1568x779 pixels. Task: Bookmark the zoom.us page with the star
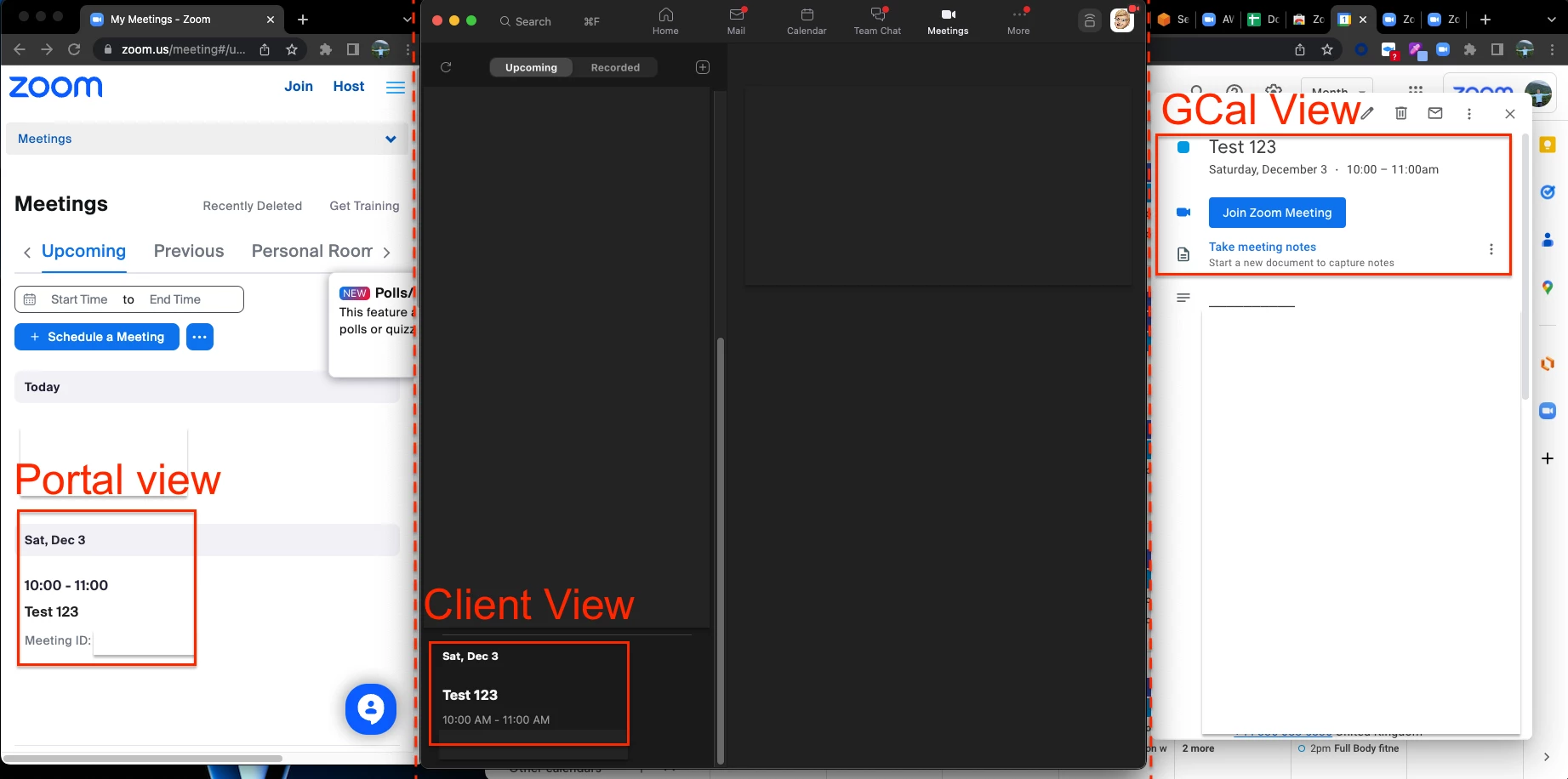coord(292,49)
